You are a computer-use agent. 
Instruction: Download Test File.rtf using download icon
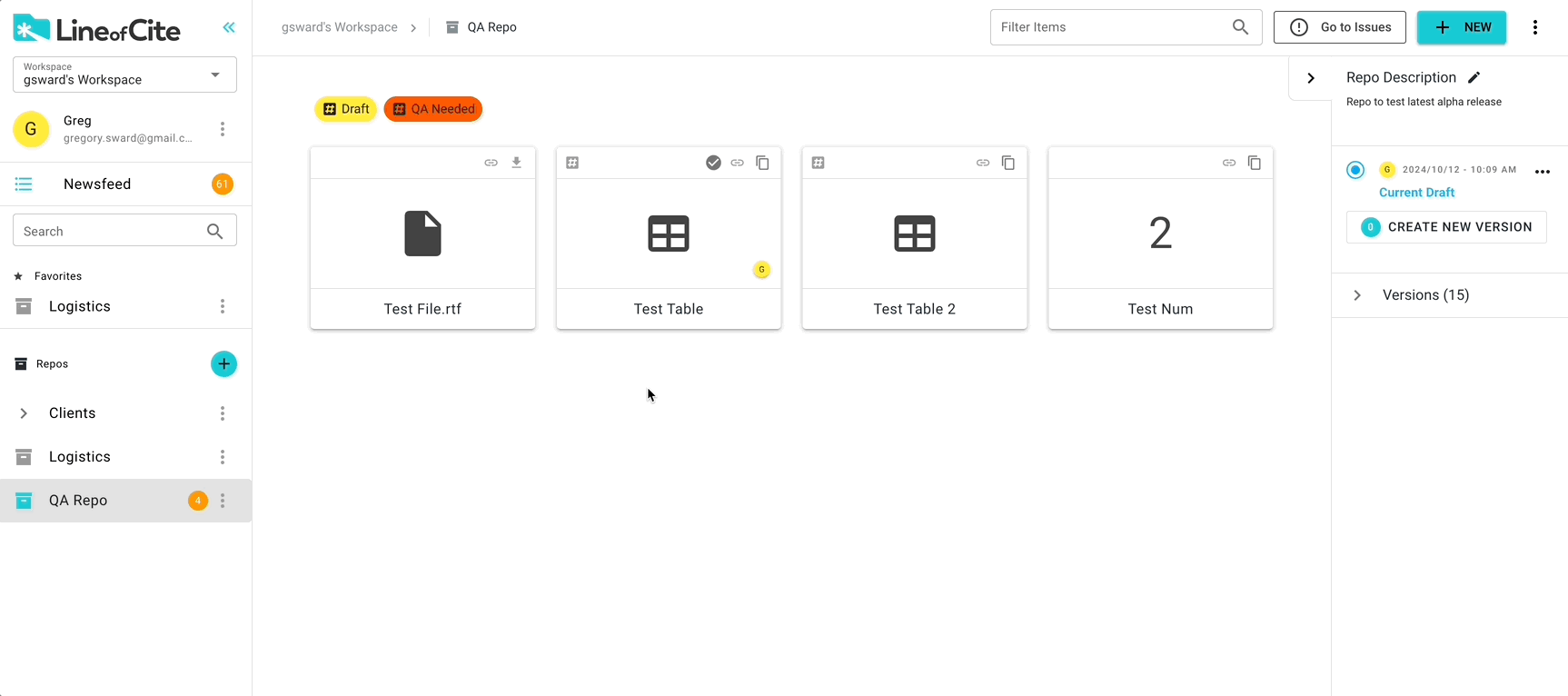(x=516, y=163)
